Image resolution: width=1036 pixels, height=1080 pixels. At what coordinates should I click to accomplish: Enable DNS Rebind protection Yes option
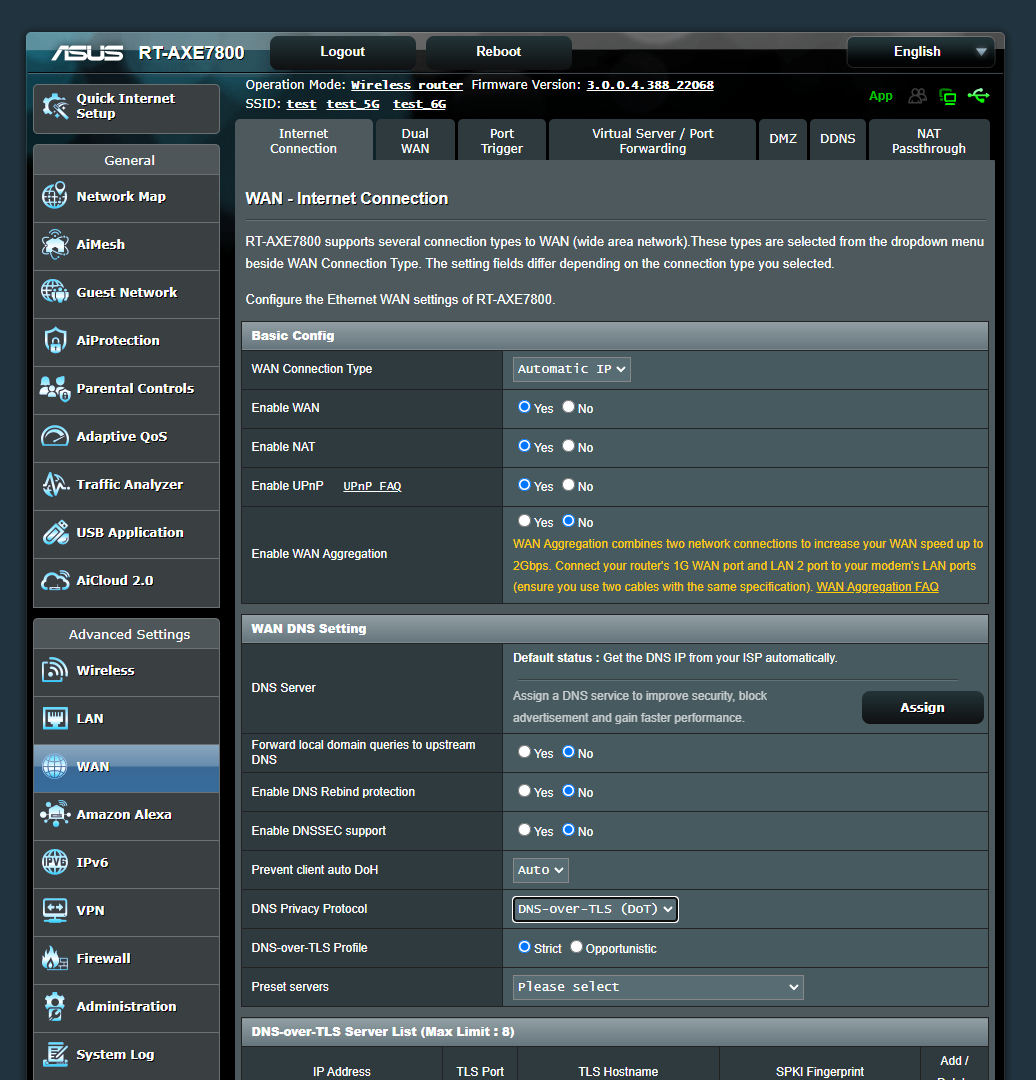point(524,791)
